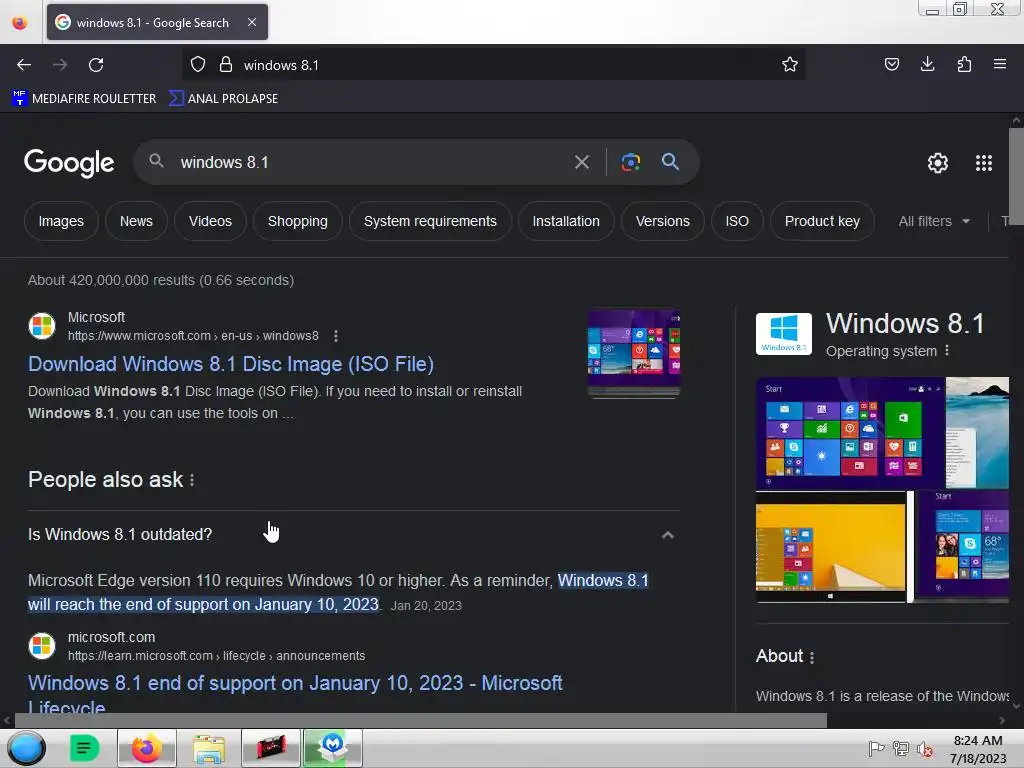1024x768 pixels.
Task: Open the Google logo homepage link
Action: 69,163
